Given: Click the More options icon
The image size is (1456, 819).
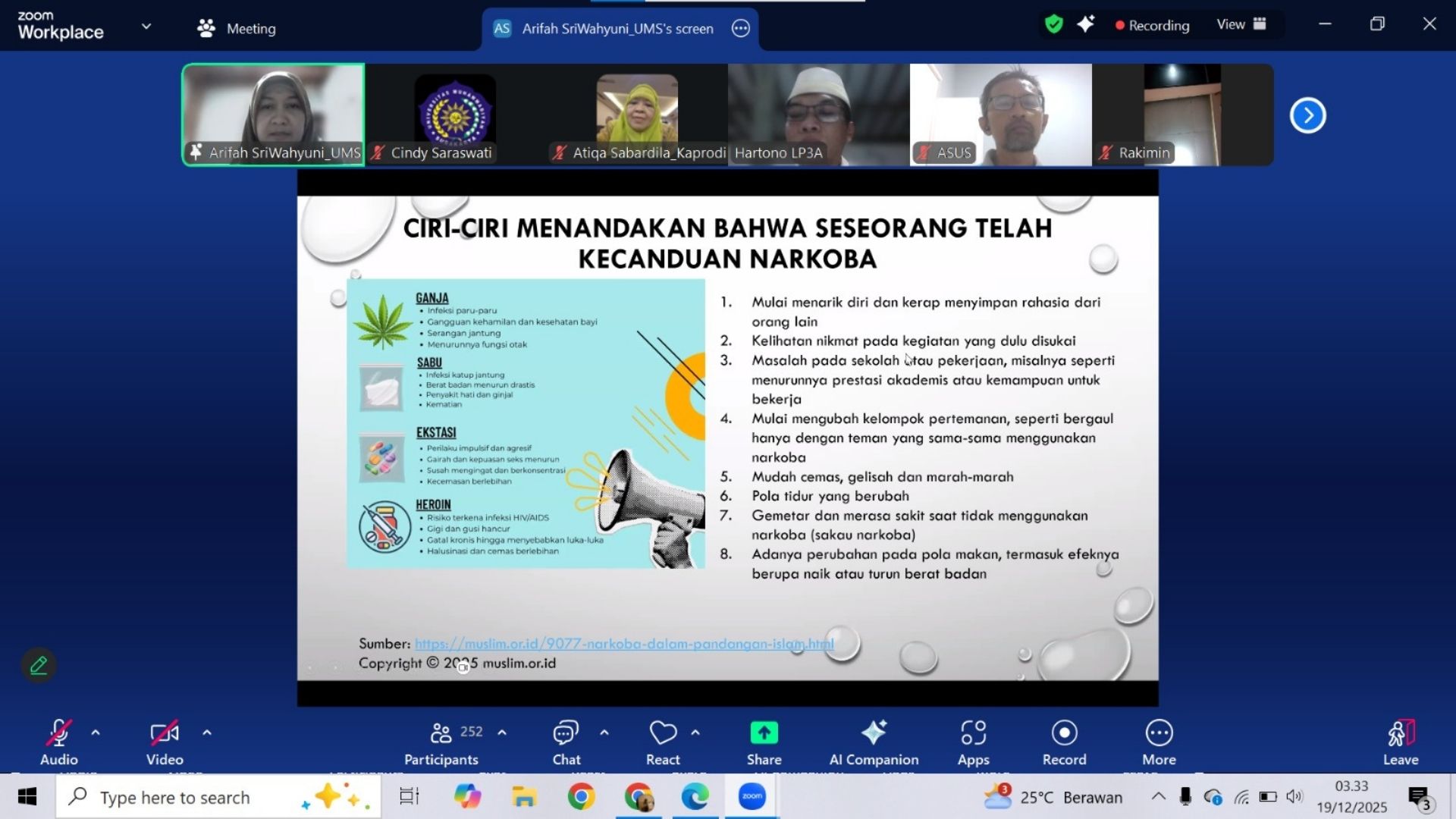Looking at the screenshot, I should tap(1159, 733).
